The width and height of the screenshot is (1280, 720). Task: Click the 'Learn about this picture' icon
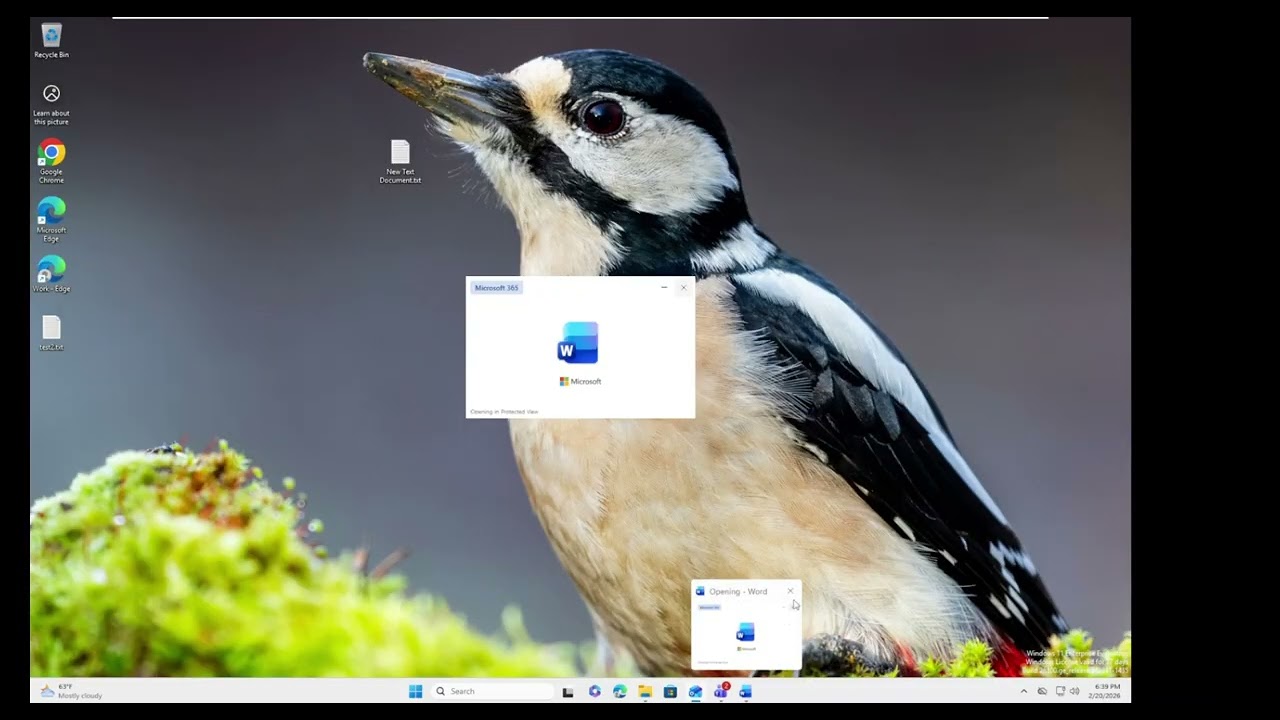tap(51, 104)
